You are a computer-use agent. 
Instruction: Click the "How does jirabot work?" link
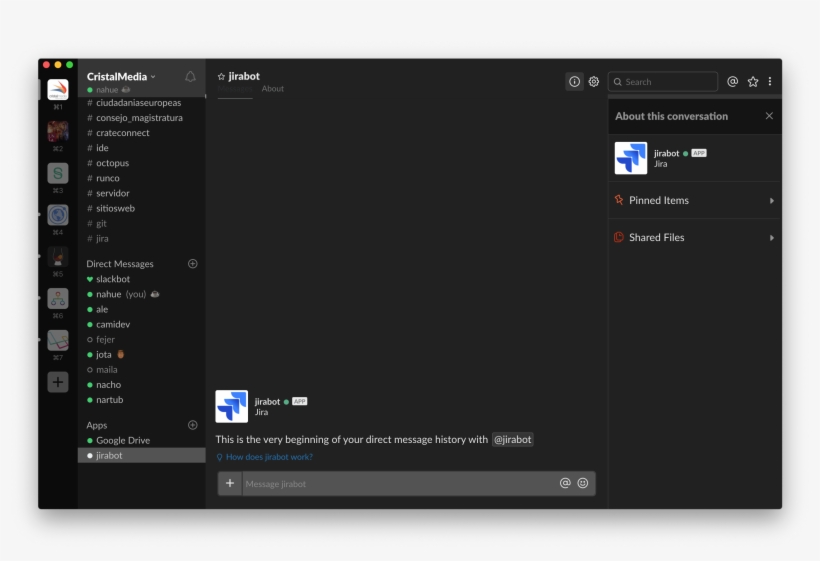coord(268,457)
